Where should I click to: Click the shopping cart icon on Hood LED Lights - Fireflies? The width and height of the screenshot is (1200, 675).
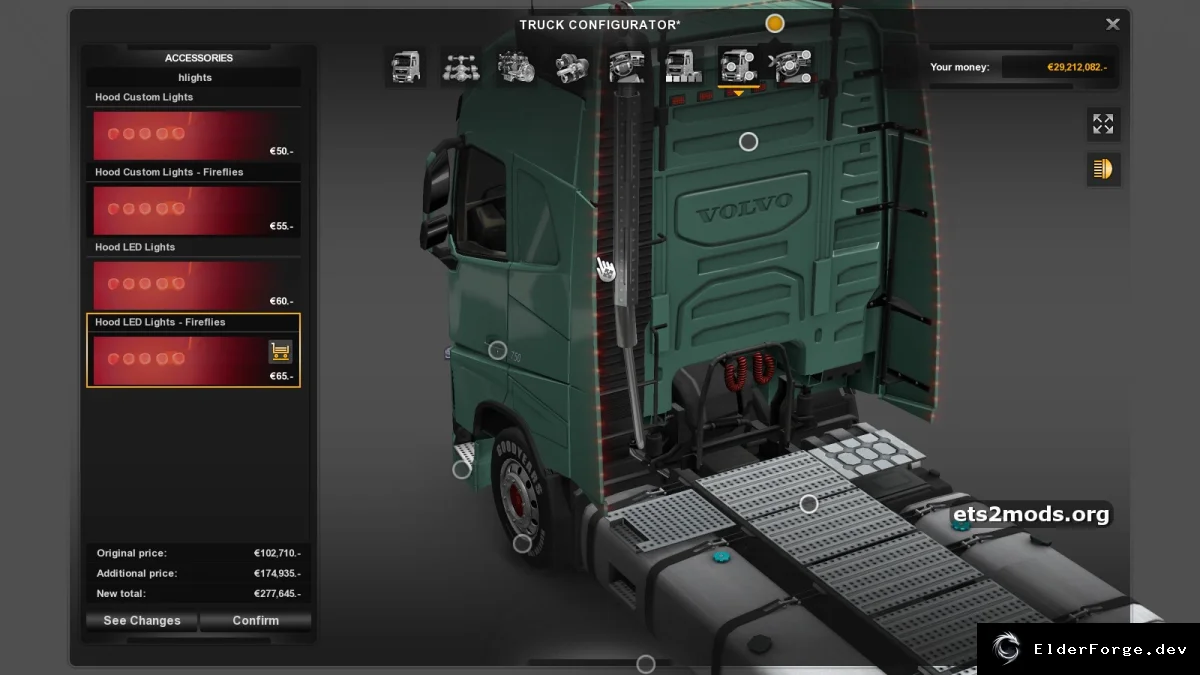[x=280, y=352]
